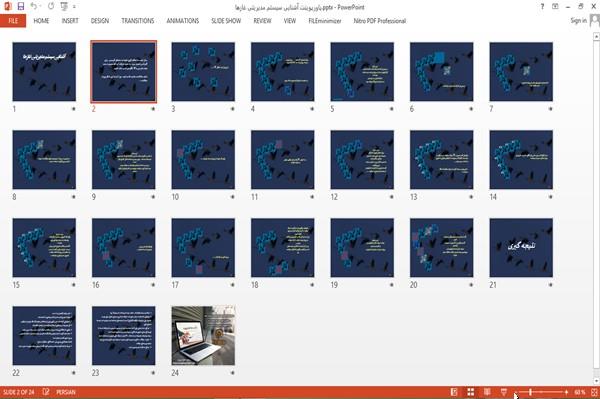Screen dimensions: 600x399
Task: Open the FILEminimizer tab
Action: [325, 21]
